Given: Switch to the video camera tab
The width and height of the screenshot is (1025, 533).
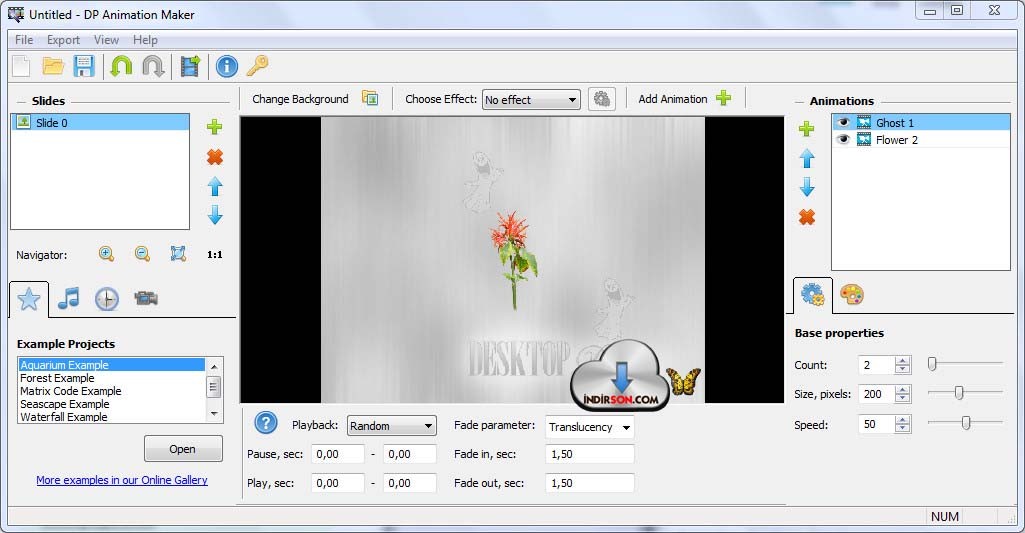Looking at the screenshot, I should point(146,298).
